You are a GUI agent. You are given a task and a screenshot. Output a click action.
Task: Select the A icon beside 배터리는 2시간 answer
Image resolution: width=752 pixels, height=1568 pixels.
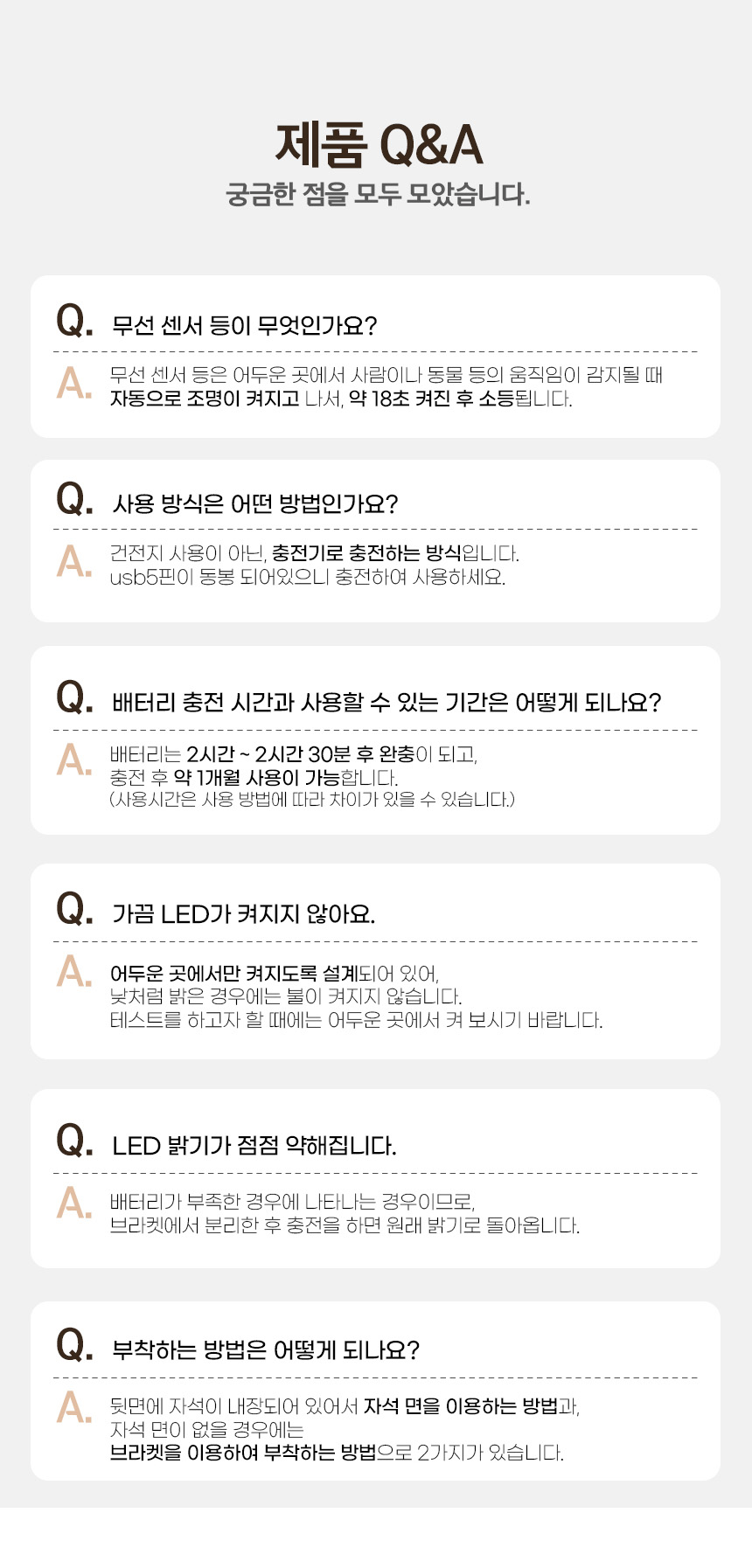(x=74, y=760)
